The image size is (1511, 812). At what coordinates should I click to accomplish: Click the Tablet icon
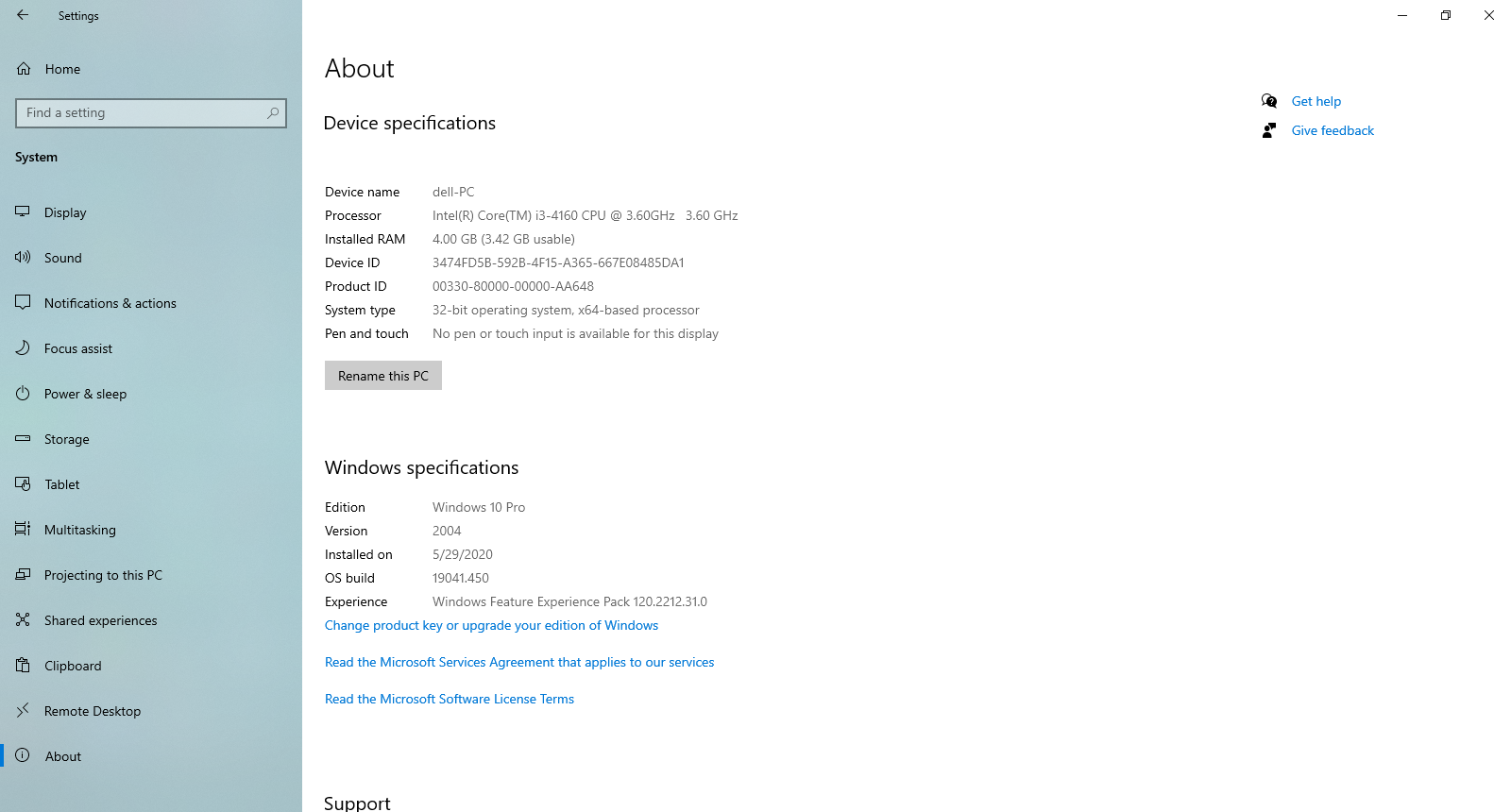point(23,483)
